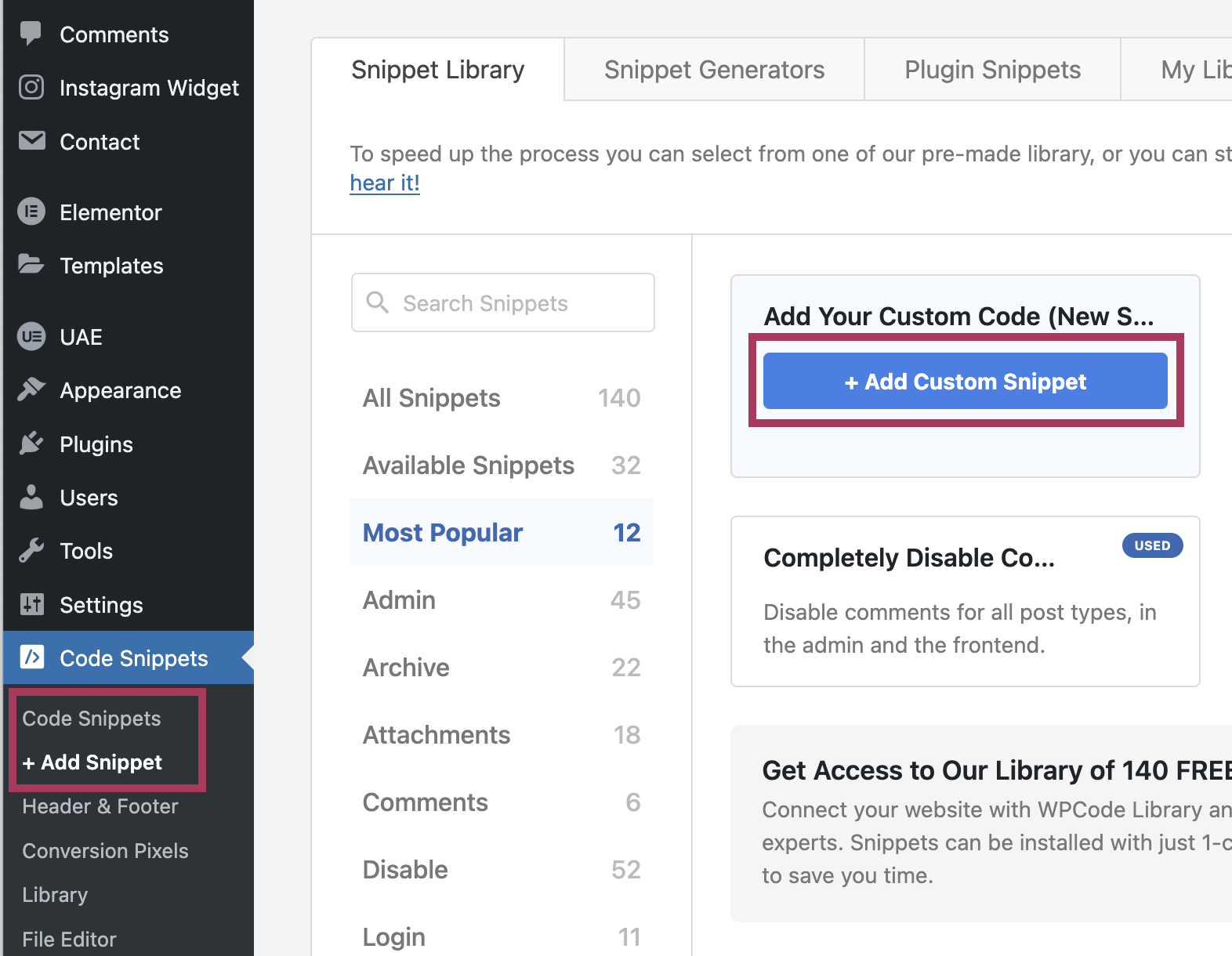The height and width of the screenshot is (956, 1232).
Task: Click the Appearance paintbrush icon
Action: 31,389
